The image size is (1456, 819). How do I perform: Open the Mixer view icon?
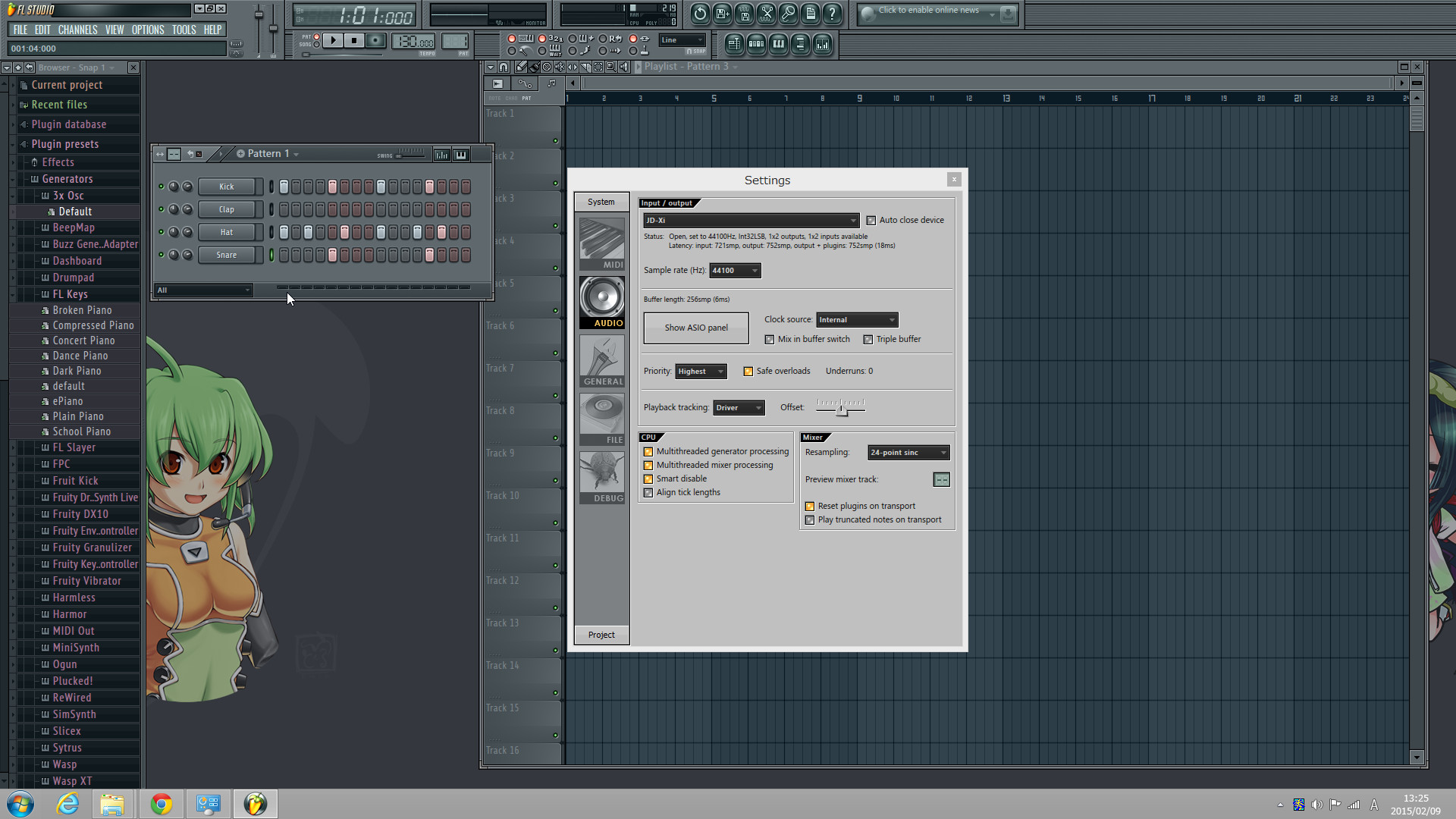click(x=822, y=44)
